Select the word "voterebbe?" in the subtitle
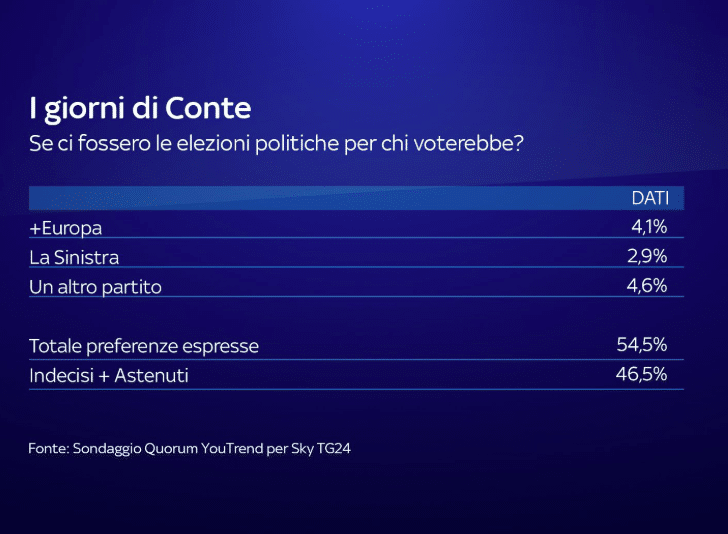728x534 pixels. (474, 143)
